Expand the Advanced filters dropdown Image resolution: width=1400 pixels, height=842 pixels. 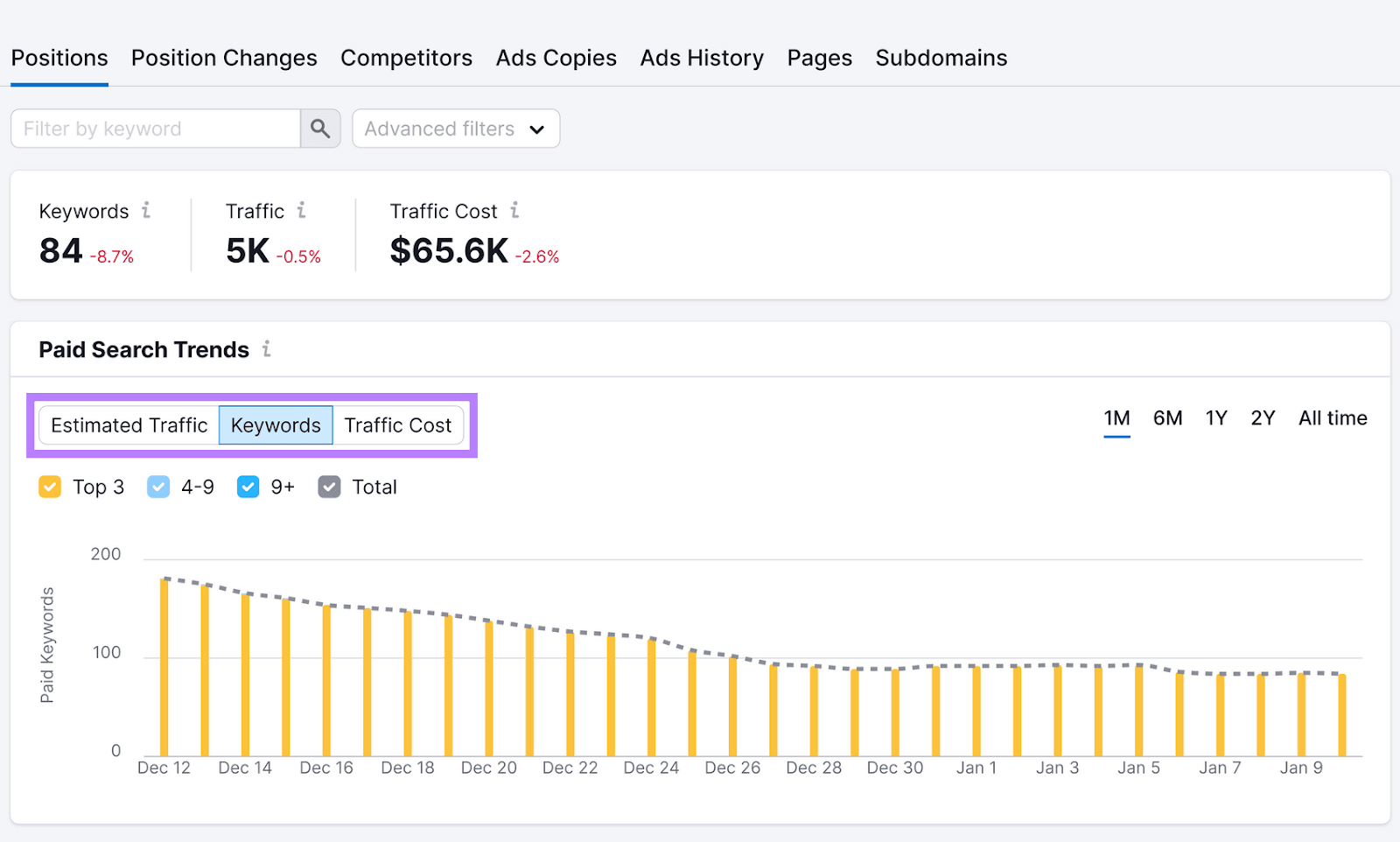[x=456, y=129]
